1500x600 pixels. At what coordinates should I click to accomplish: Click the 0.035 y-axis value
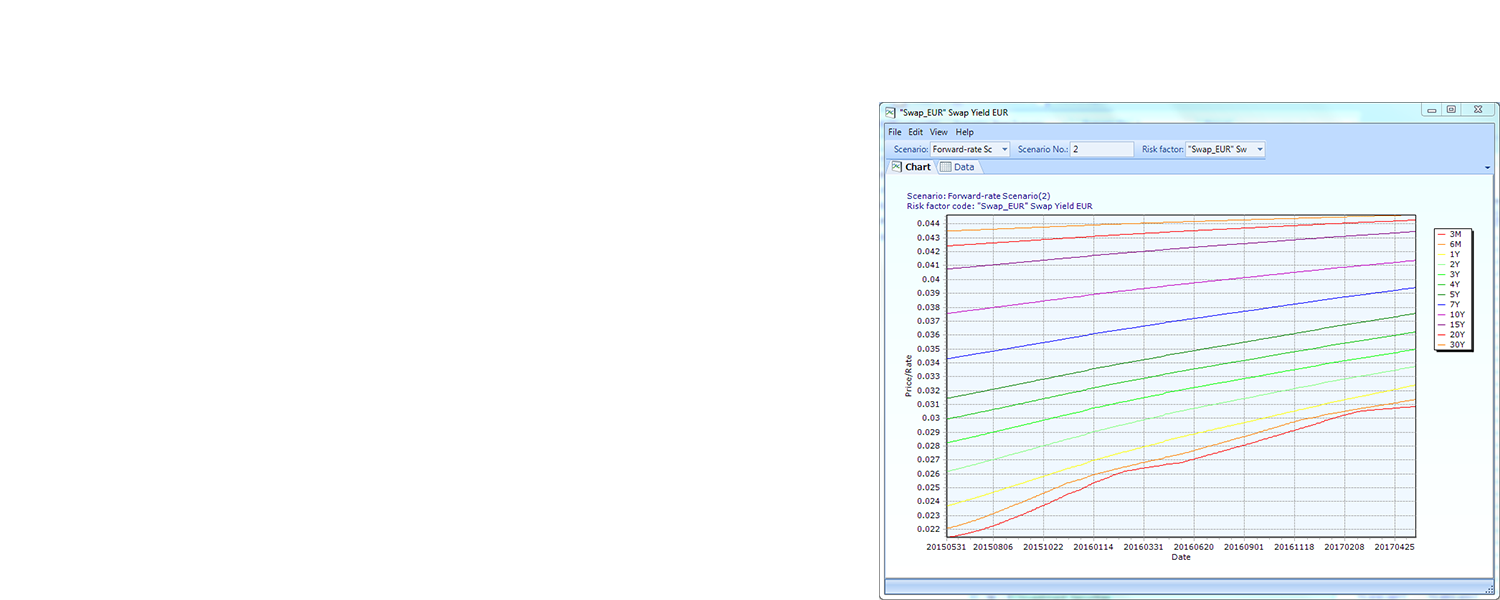click(x=927, y=349)
